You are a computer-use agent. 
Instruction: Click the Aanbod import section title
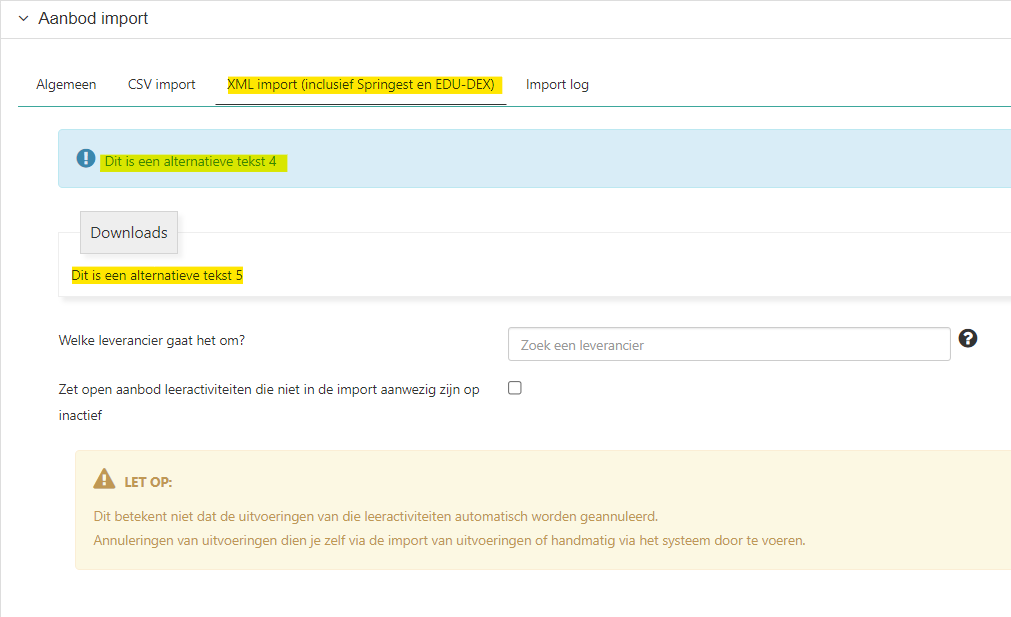[92, 19]
